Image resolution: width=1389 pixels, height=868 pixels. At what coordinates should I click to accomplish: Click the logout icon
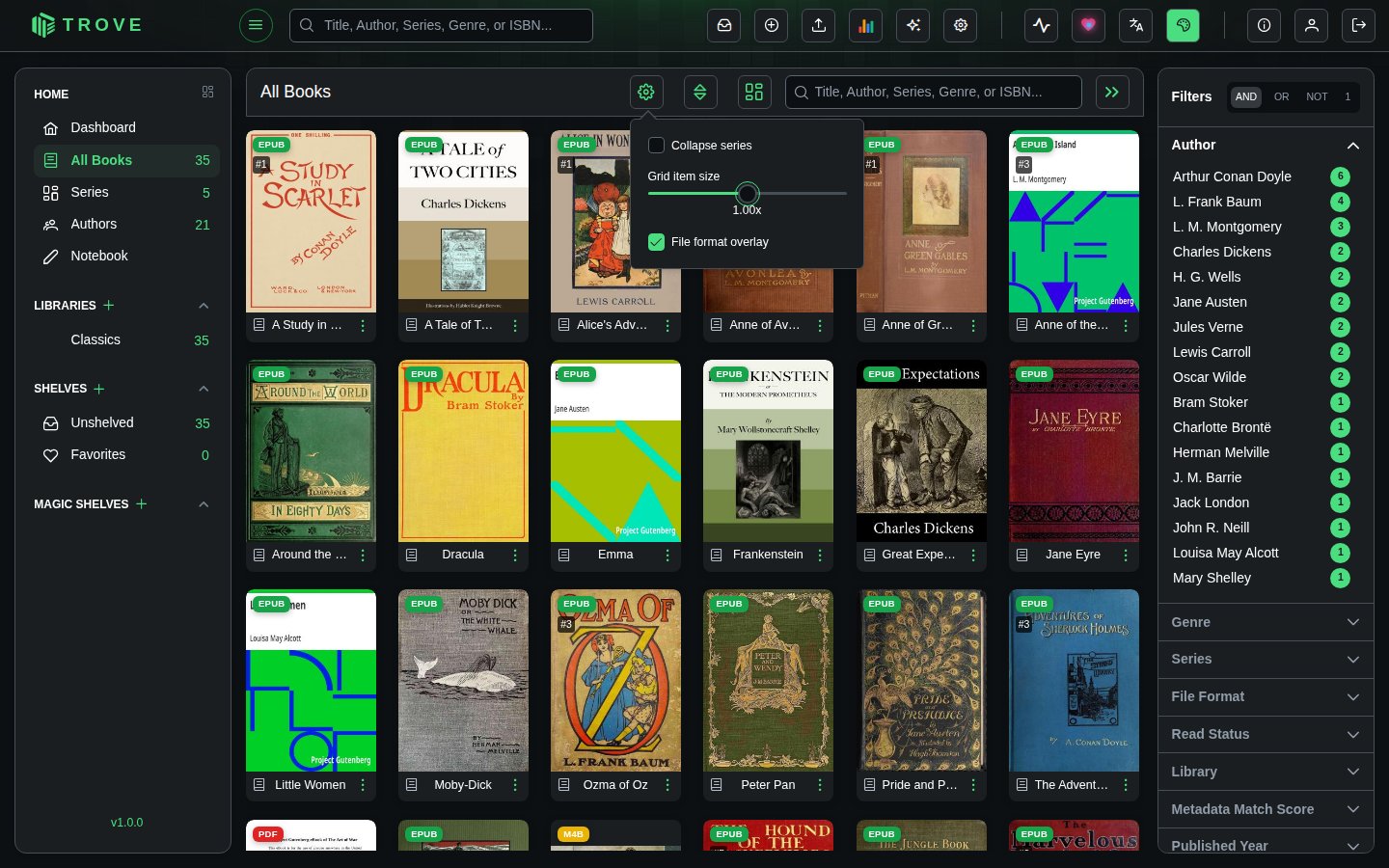1359,25
